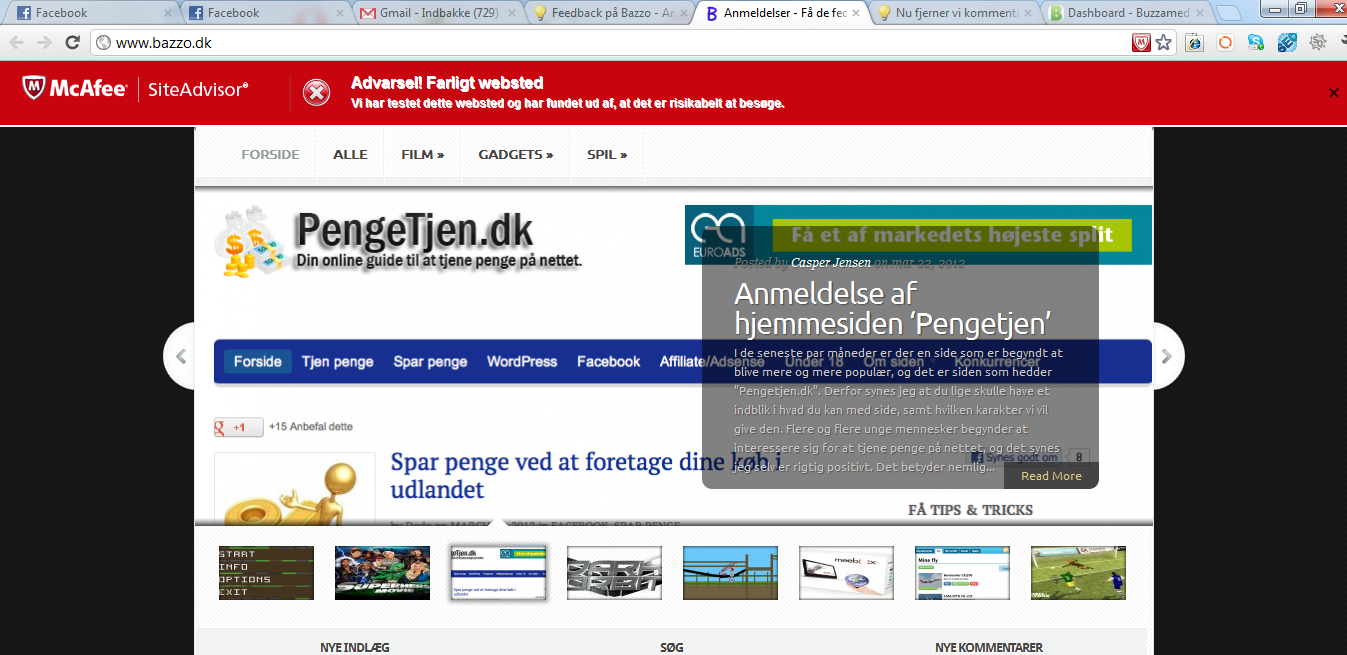Open the IE Tab extension icon
1347x655 pixels.
click(x=1195, y=43)
